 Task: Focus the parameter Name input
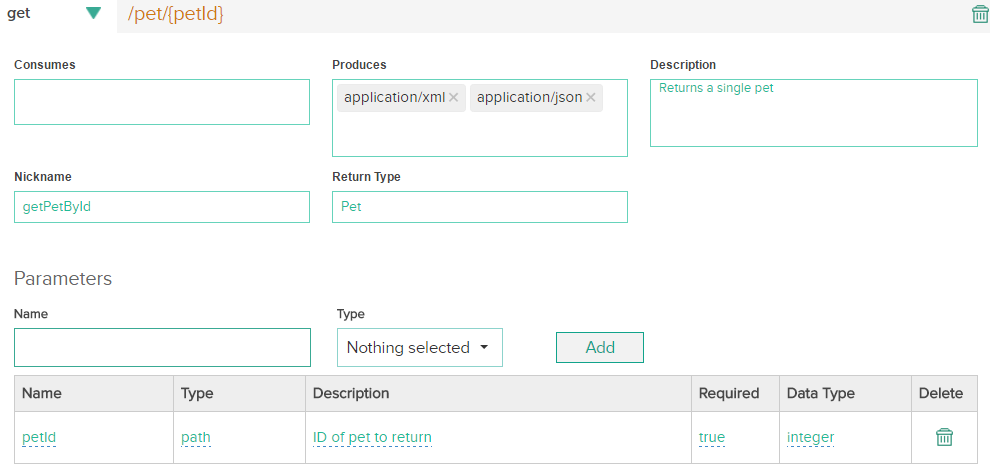[x=162, y=348]
